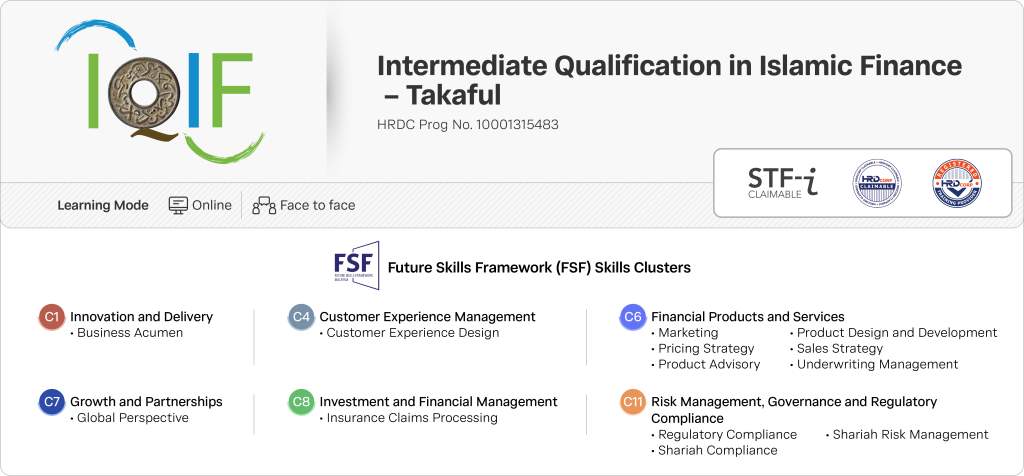
Task: Click the dark blue C7 badge
Action: [x=52, y=402]
